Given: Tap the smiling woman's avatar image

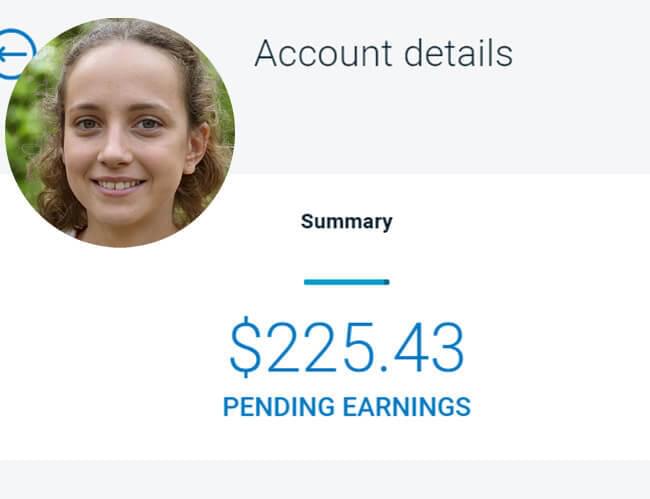Looking at the screenshot, I should click(x=120, y=133).
